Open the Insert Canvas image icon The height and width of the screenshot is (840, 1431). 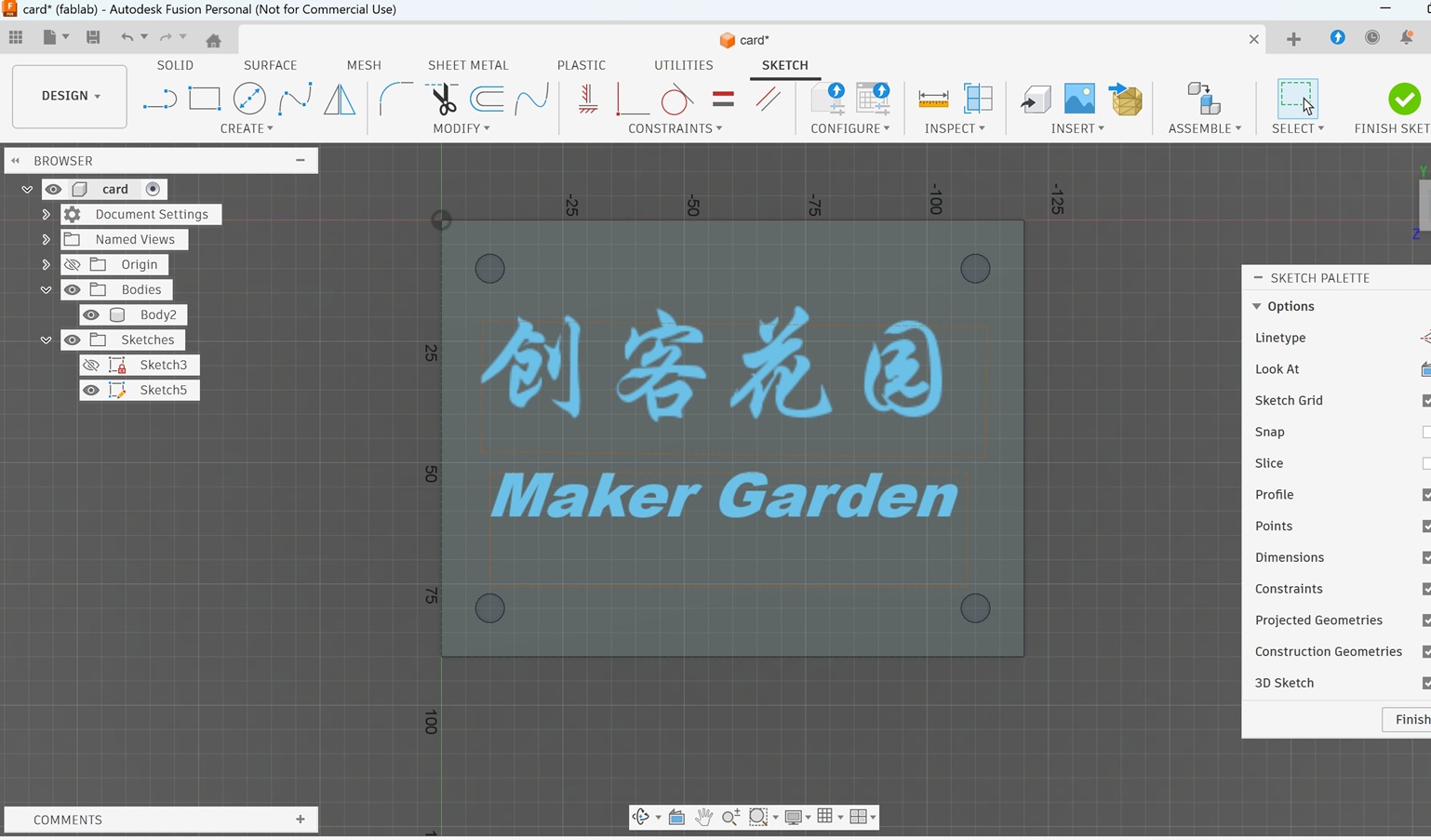(1078, 98)
